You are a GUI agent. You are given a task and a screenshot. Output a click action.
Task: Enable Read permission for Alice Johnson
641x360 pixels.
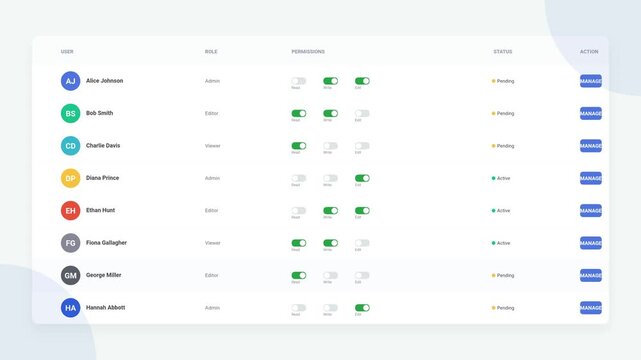[299, 81]
